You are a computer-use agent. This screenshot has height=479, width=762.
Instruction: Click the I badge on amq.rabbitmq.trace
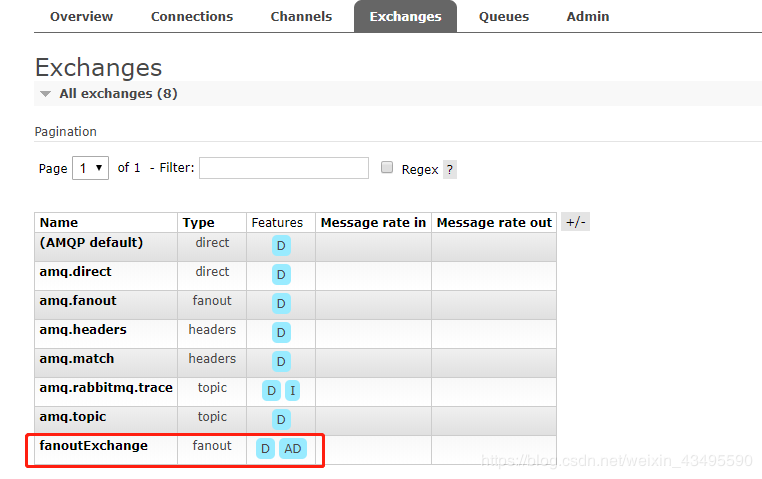pyautogui.click(x=292, y=391)
